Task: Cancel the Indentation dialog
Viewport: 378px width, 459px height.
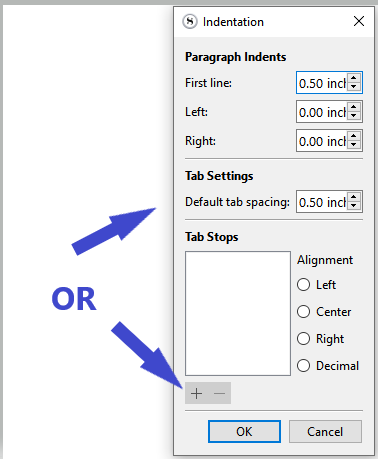Action: [x=325, y=432]
